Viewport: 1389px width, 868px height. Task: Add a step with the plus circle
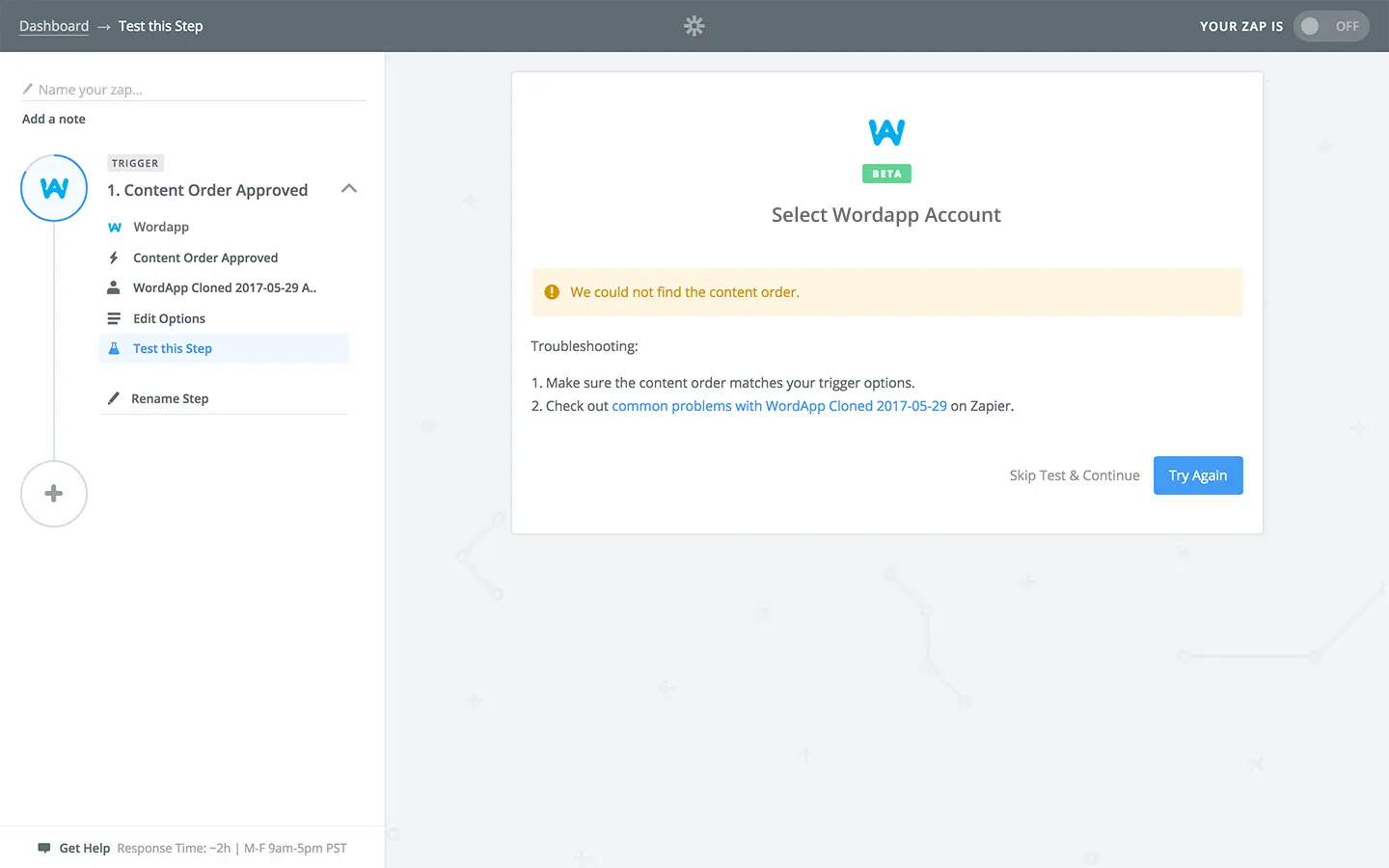coord(54,494)
